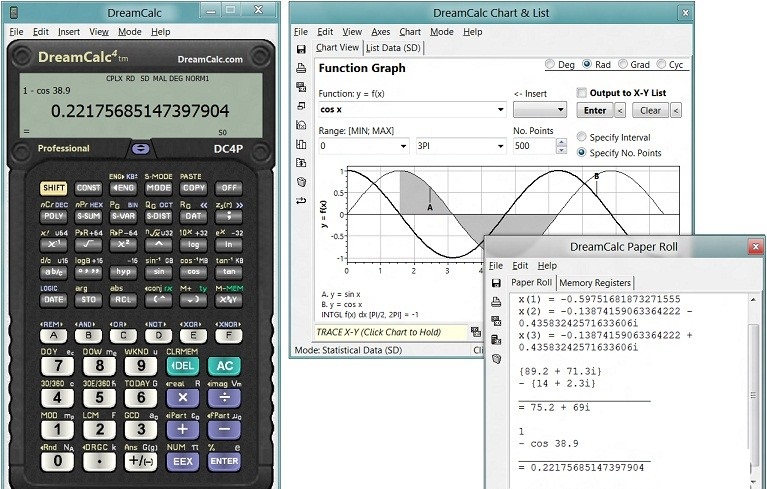Image resolution: width=767 pixels, height=489 pixels.
Task: Tap the X-Y exchange key on calculator
Action: (x=228, y=300)
